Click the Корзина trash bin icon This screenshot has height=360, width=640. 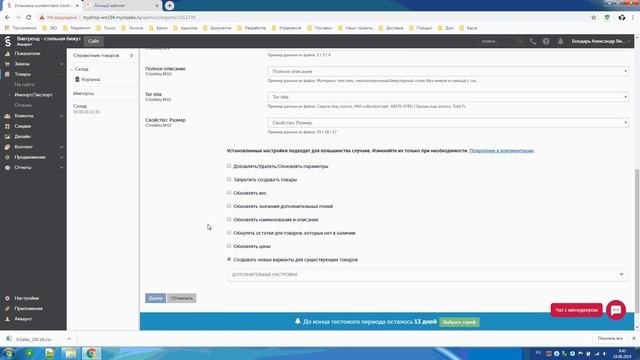pos(77,79)
